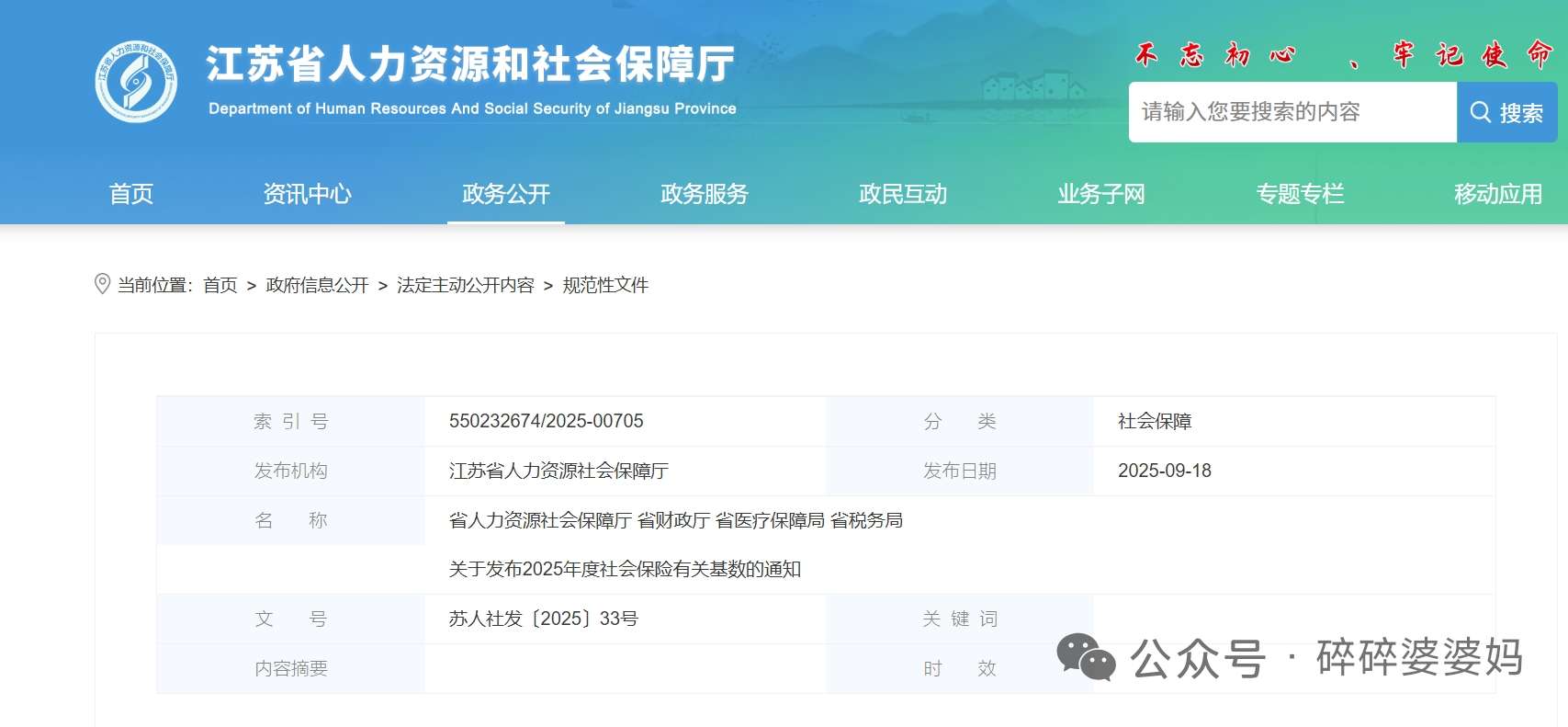Go to 政务服务 section

704,194
